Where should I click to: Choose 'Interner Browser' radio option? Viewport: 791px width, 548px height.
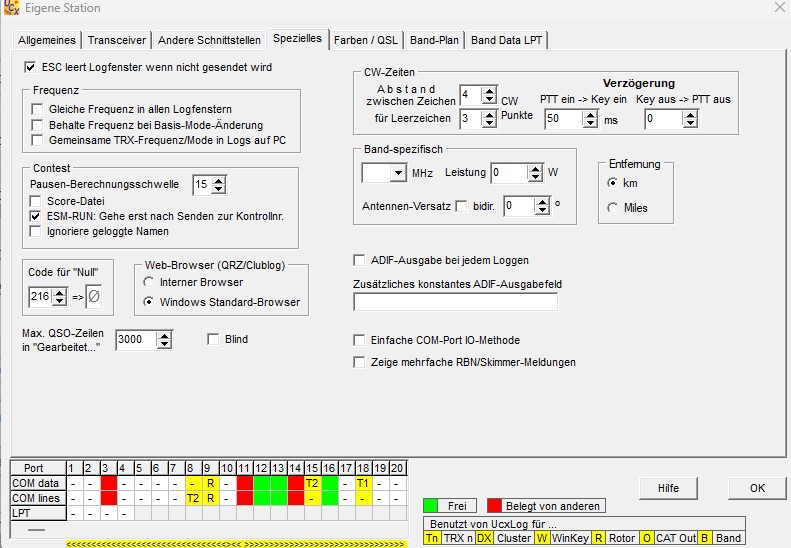coord(149,282)
